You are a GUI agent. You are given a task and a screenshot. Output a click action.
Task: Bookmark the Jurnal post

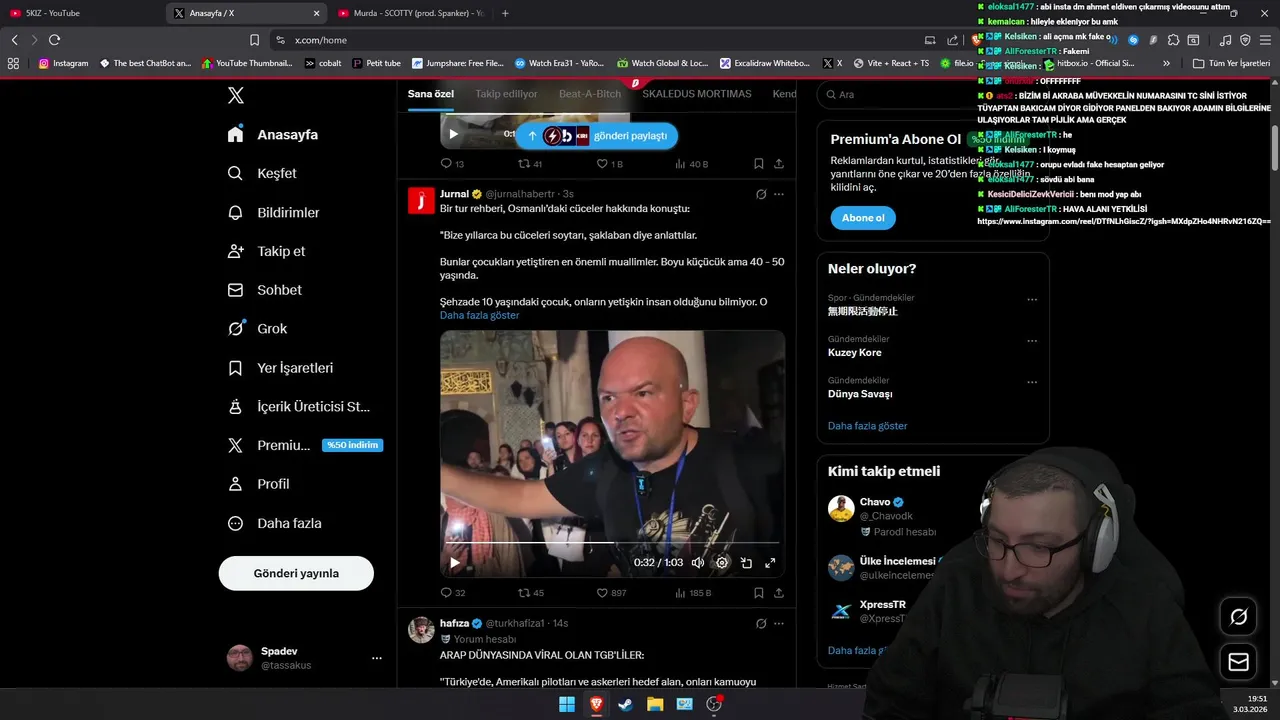pos(759,592)
